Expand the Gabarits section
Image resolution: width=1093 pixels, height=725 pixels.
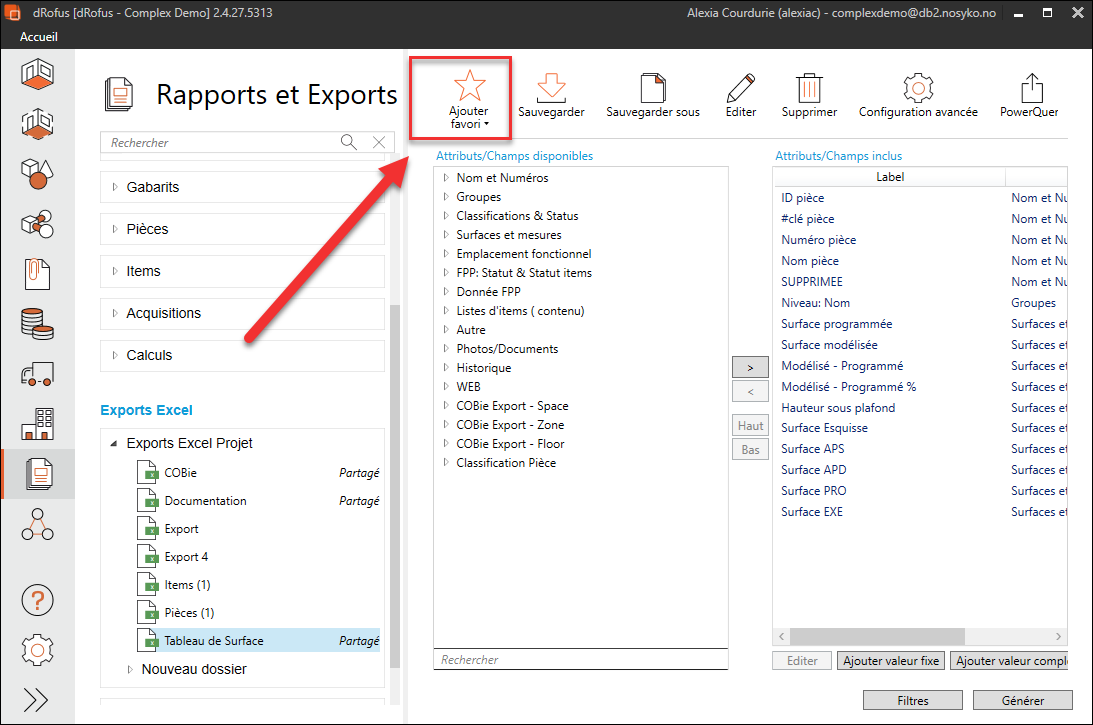[115, 187]
